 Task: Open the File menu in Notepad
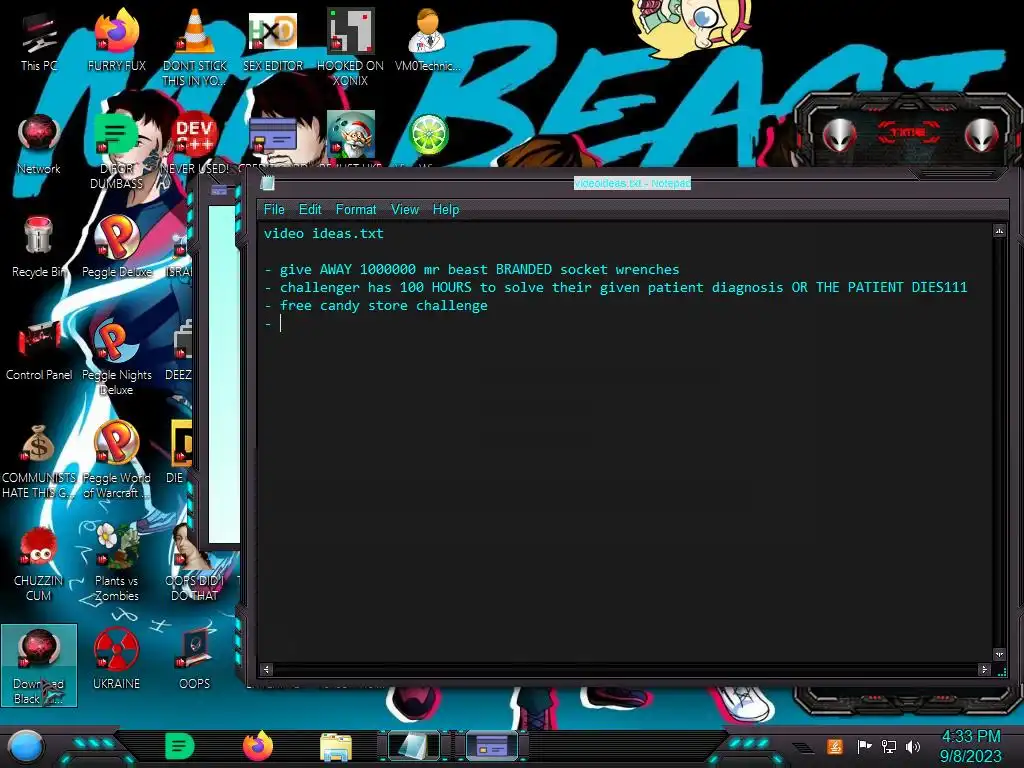click(274, 210)
